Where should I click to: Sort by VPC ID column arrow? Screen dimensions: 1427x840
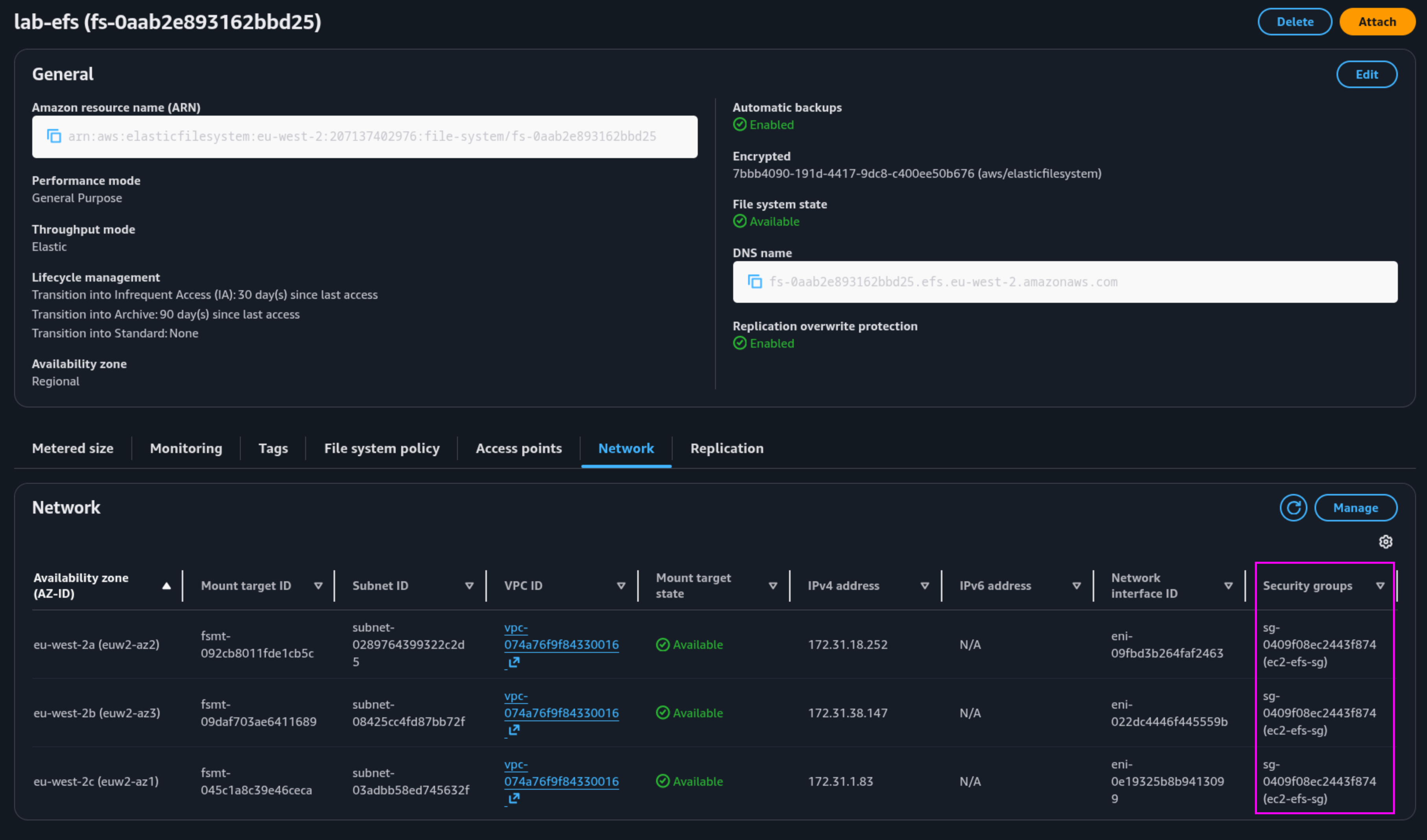621,586
